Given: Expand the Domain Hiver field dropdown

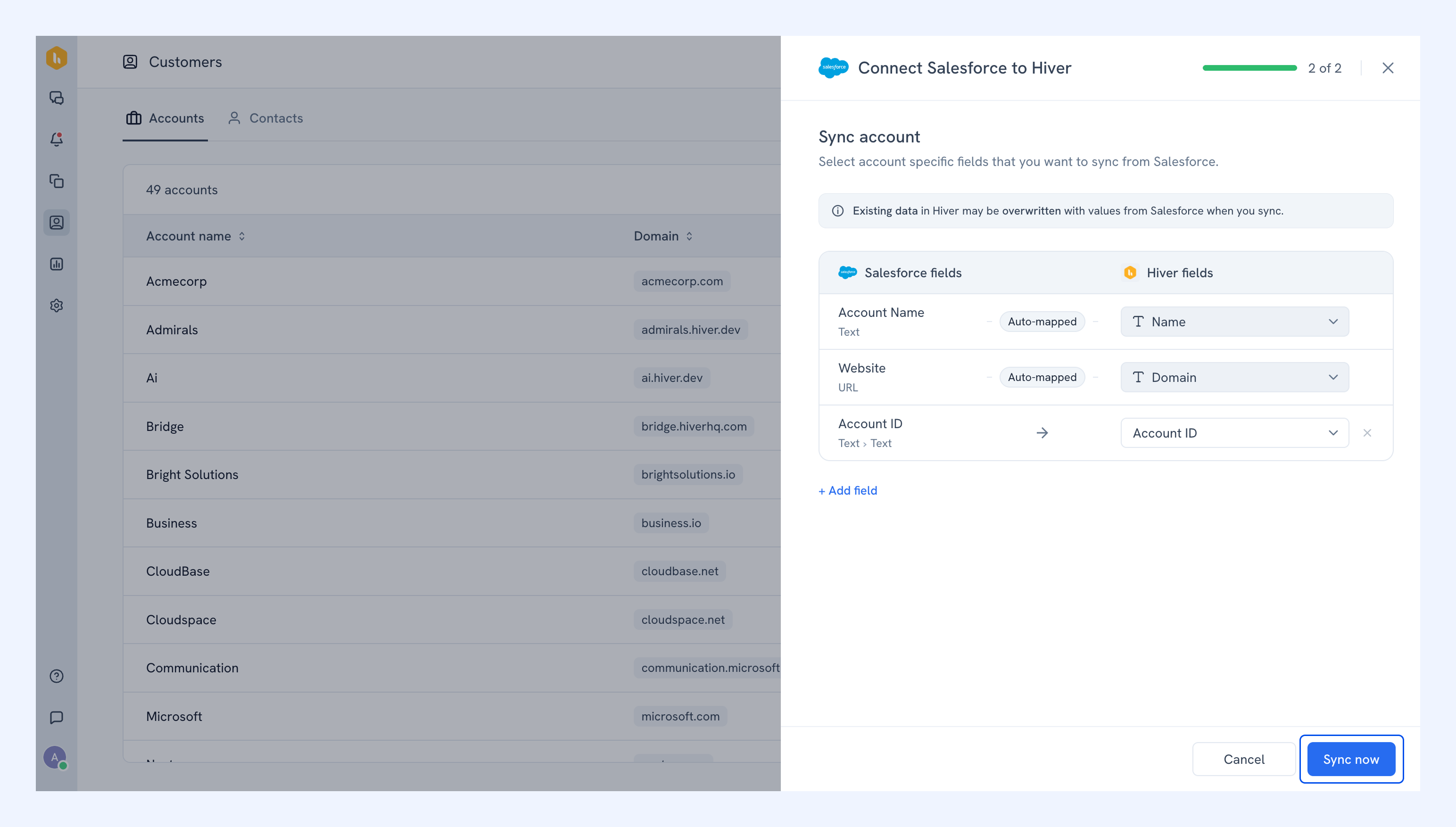Looking at the screenshot, I should (1234, 377).
